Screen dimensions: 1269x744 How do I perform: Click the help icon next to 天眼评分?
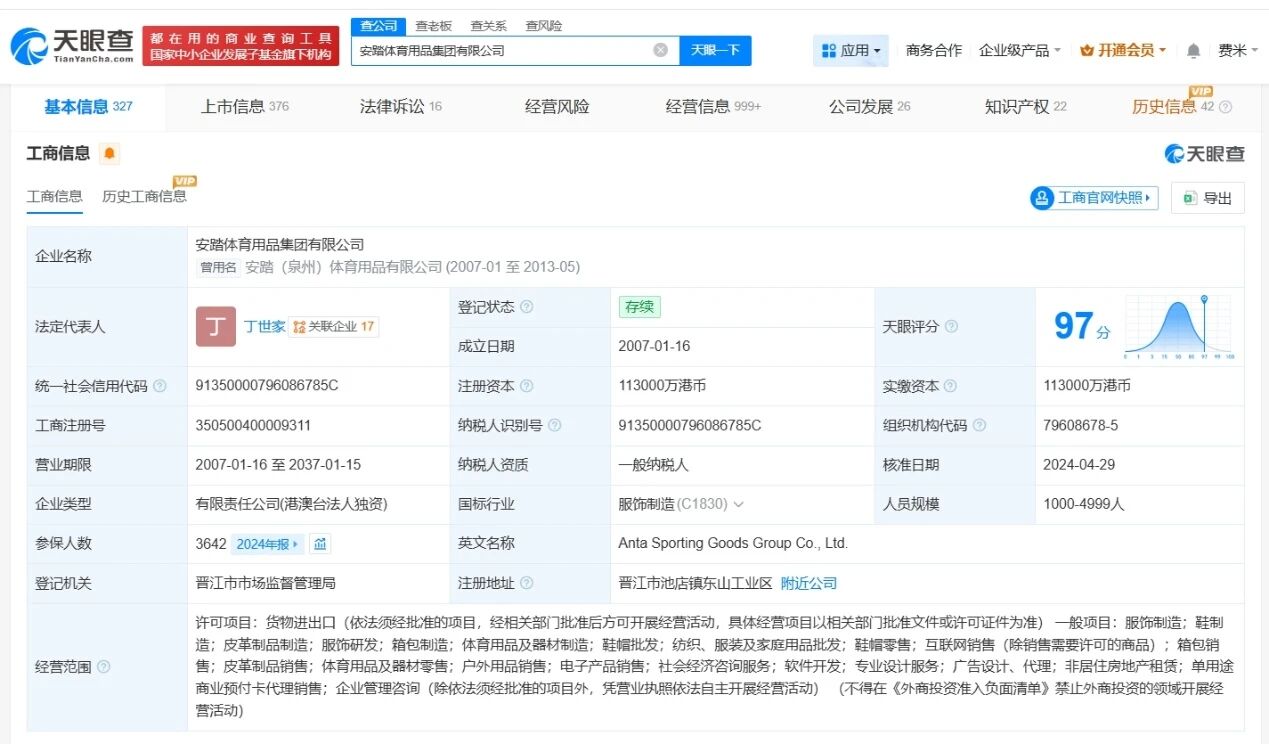tap(951, 327)
